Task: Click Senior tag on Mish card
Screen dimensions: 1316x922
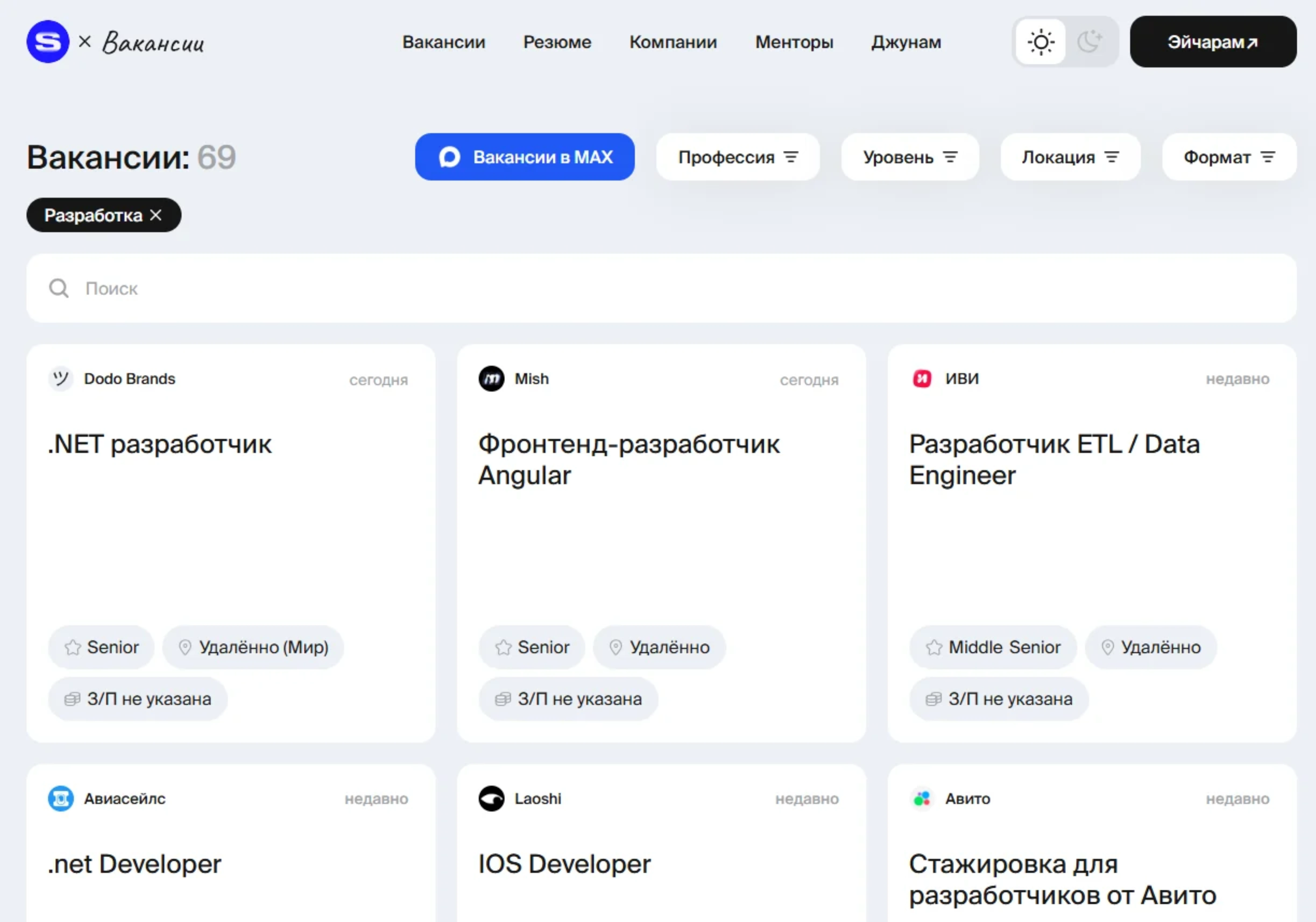Action: pos(532,647)
